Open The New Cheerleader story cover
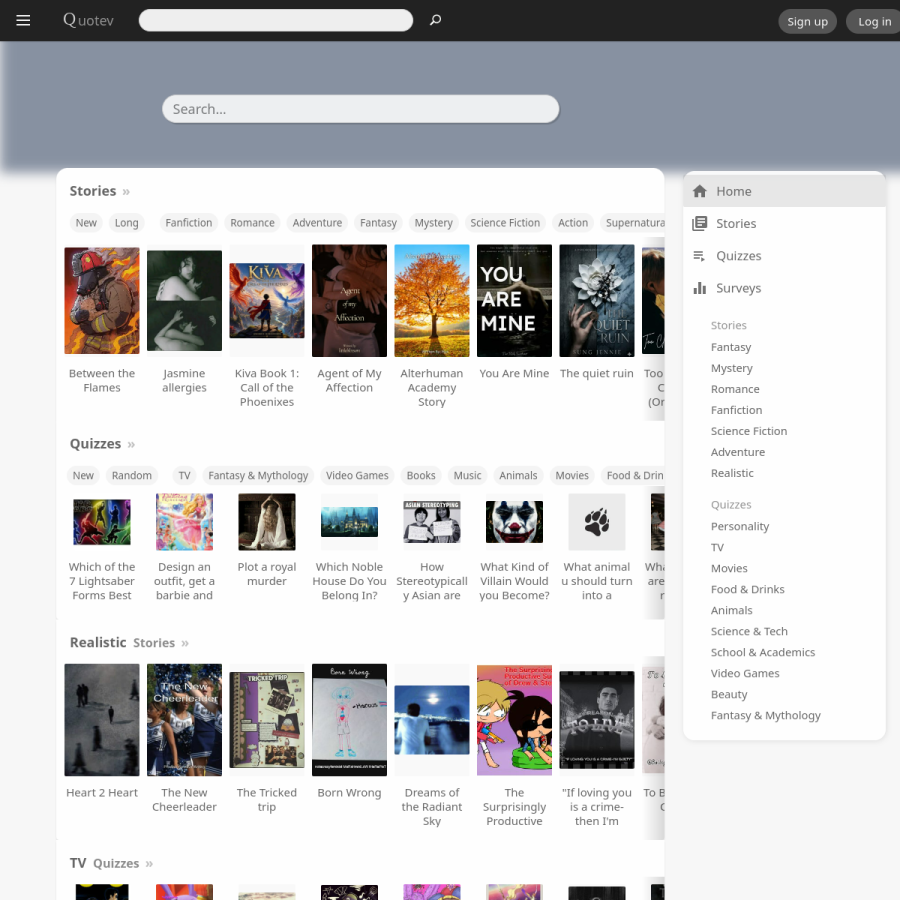 pos(184,720)
